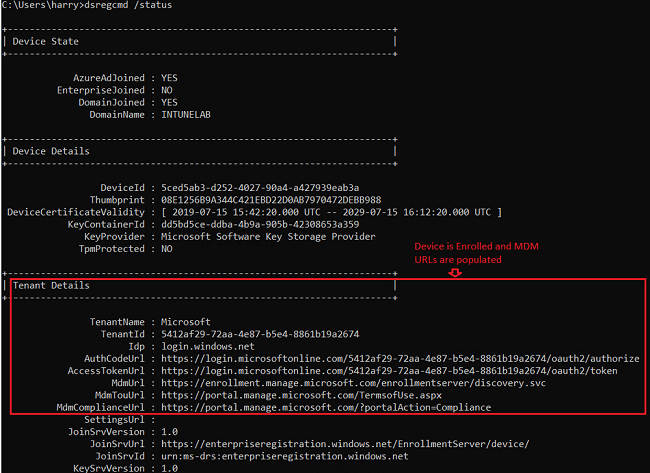
Task: Click the Thumbprint hash value
Action: (x=271, y=200)
